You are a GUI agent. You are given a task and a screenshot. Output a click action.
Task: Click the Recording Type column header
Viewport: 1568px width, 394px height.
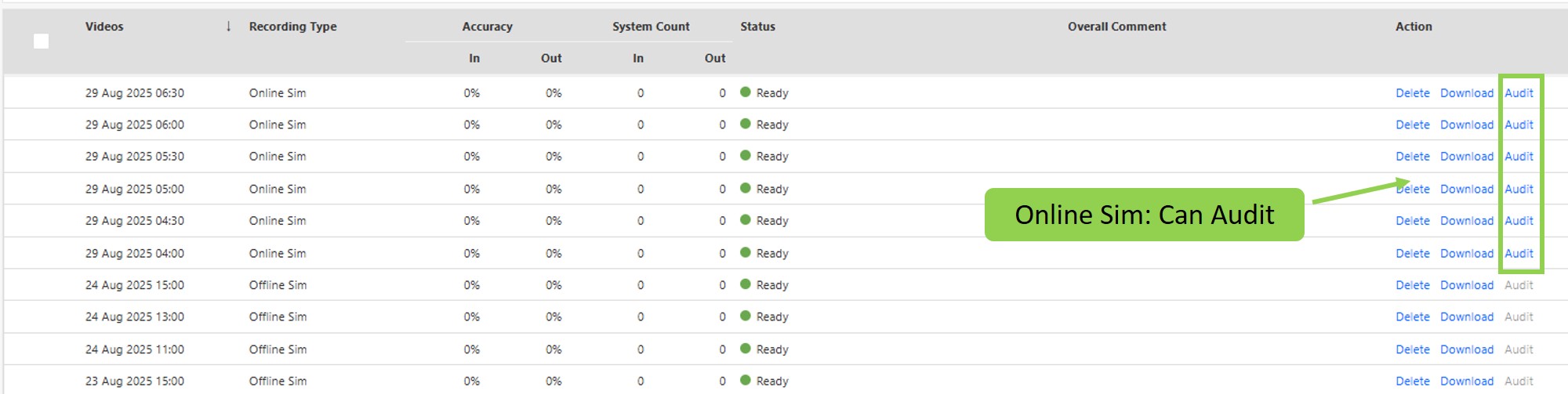(292, 27)
